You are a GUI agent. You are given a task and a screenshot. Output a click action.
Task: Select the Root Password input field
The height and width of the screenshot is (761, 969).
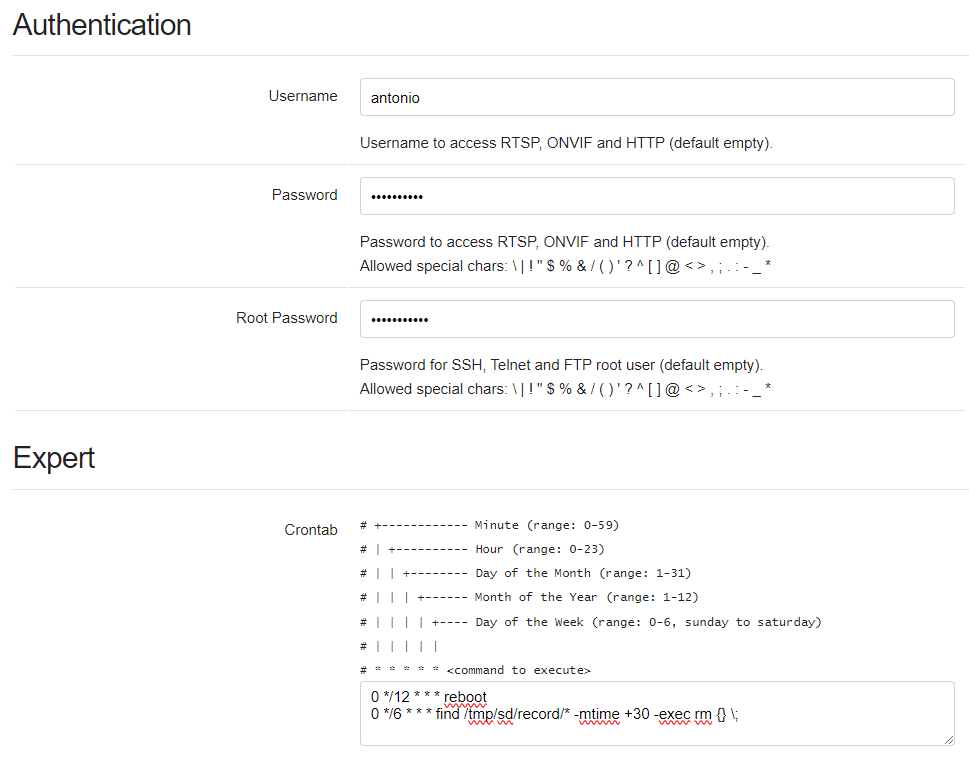(656, 319)
